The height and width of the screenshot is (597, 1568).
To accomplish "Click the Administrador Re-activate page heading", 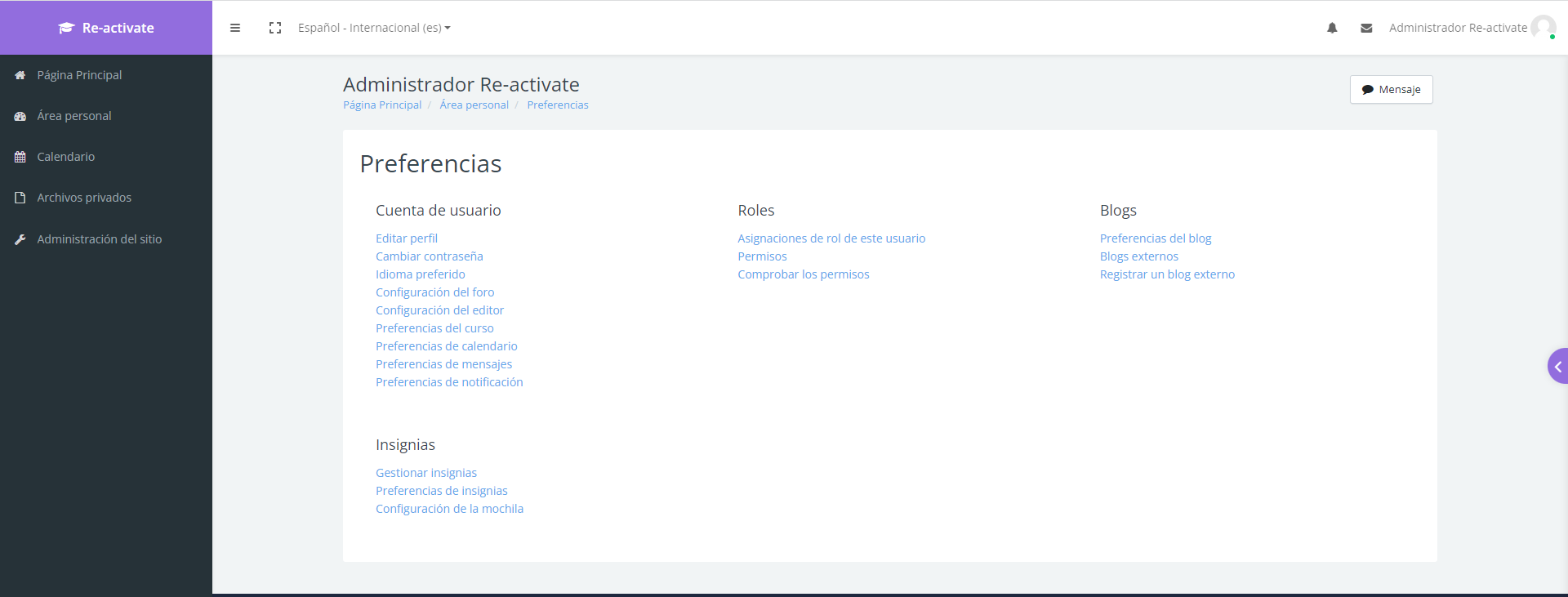I will (x=461, y=85).
